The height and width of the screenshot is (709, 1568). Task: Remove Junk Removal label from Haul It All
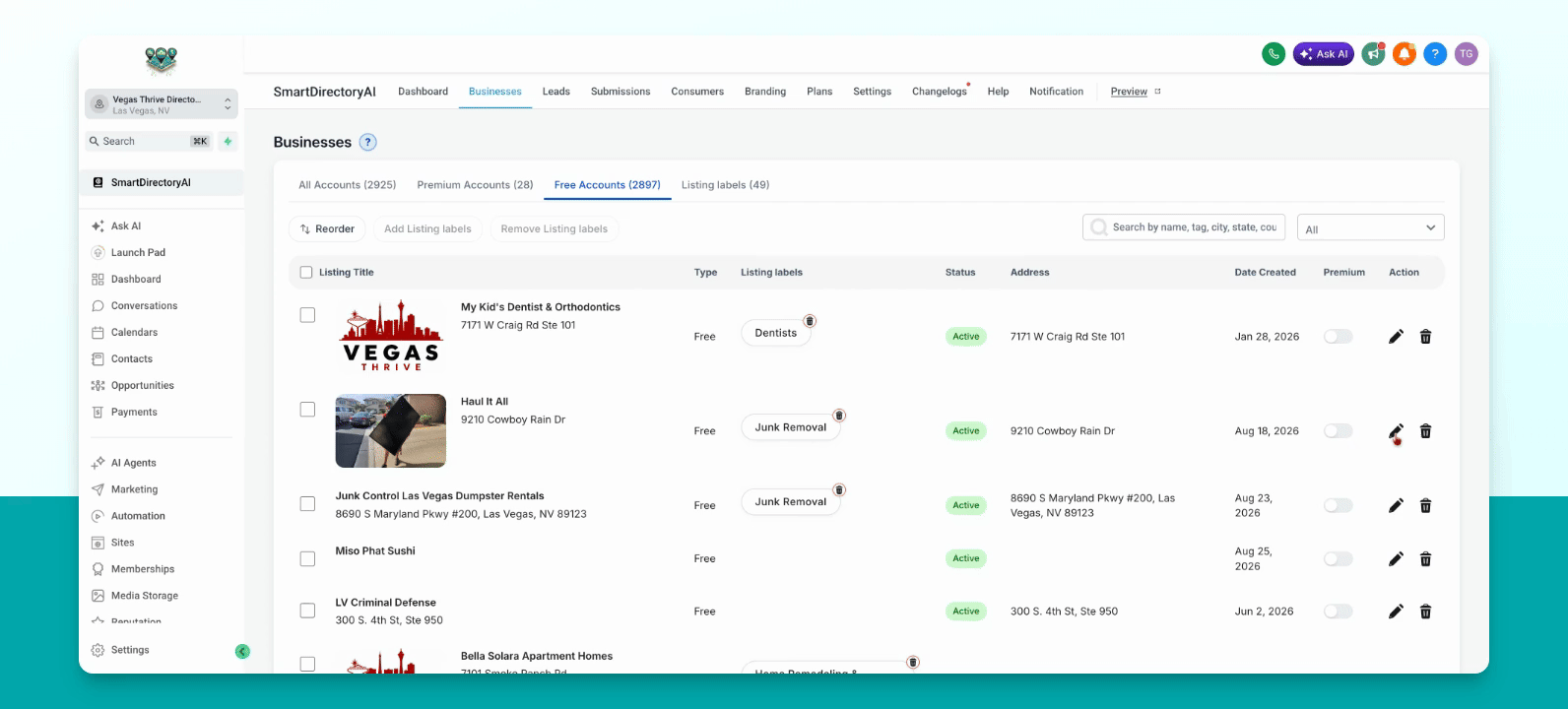839,416
